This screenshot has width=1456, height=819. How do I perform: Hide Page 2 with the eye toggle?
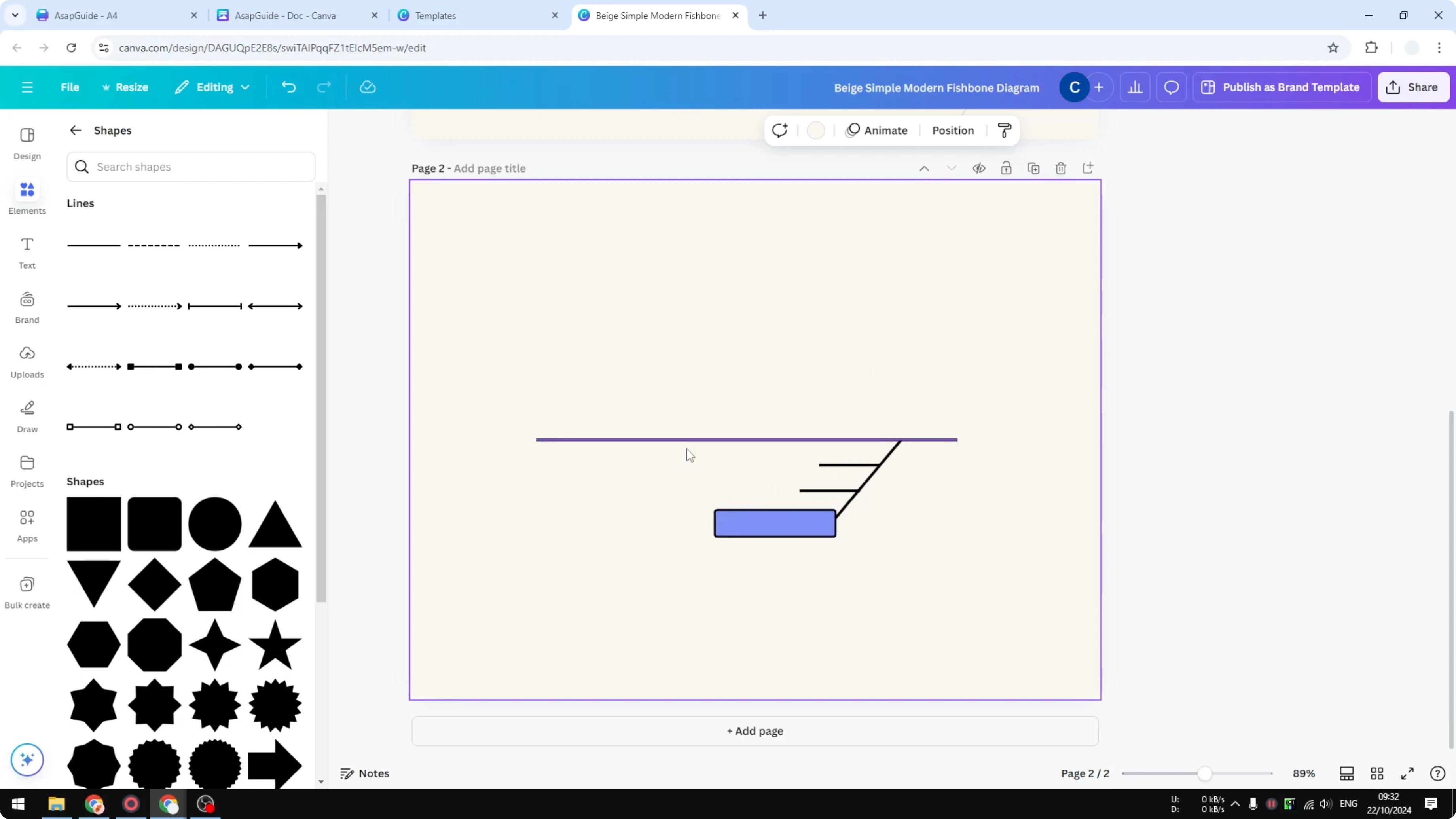tap(979, 168)
